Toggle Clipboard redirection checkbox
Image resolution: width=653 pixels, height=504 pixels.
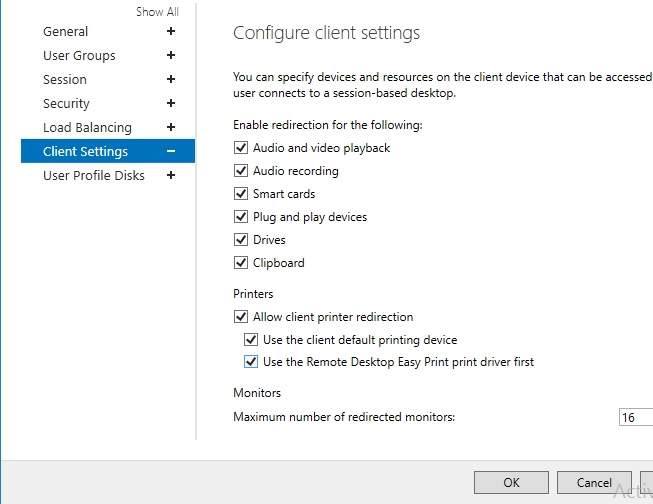point(241,263)
